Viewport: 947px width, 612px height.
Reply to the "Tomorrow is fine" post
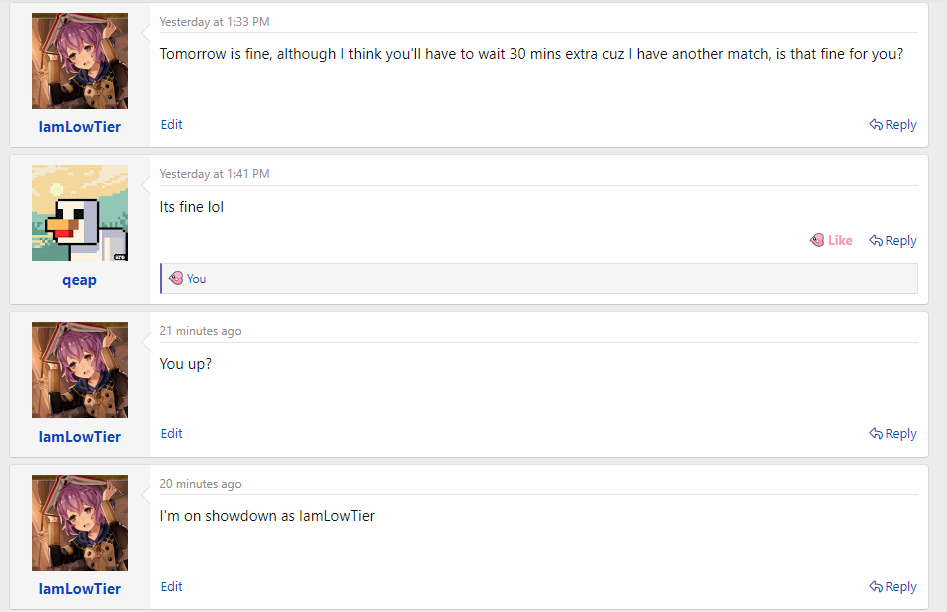[x=893, y=125]
